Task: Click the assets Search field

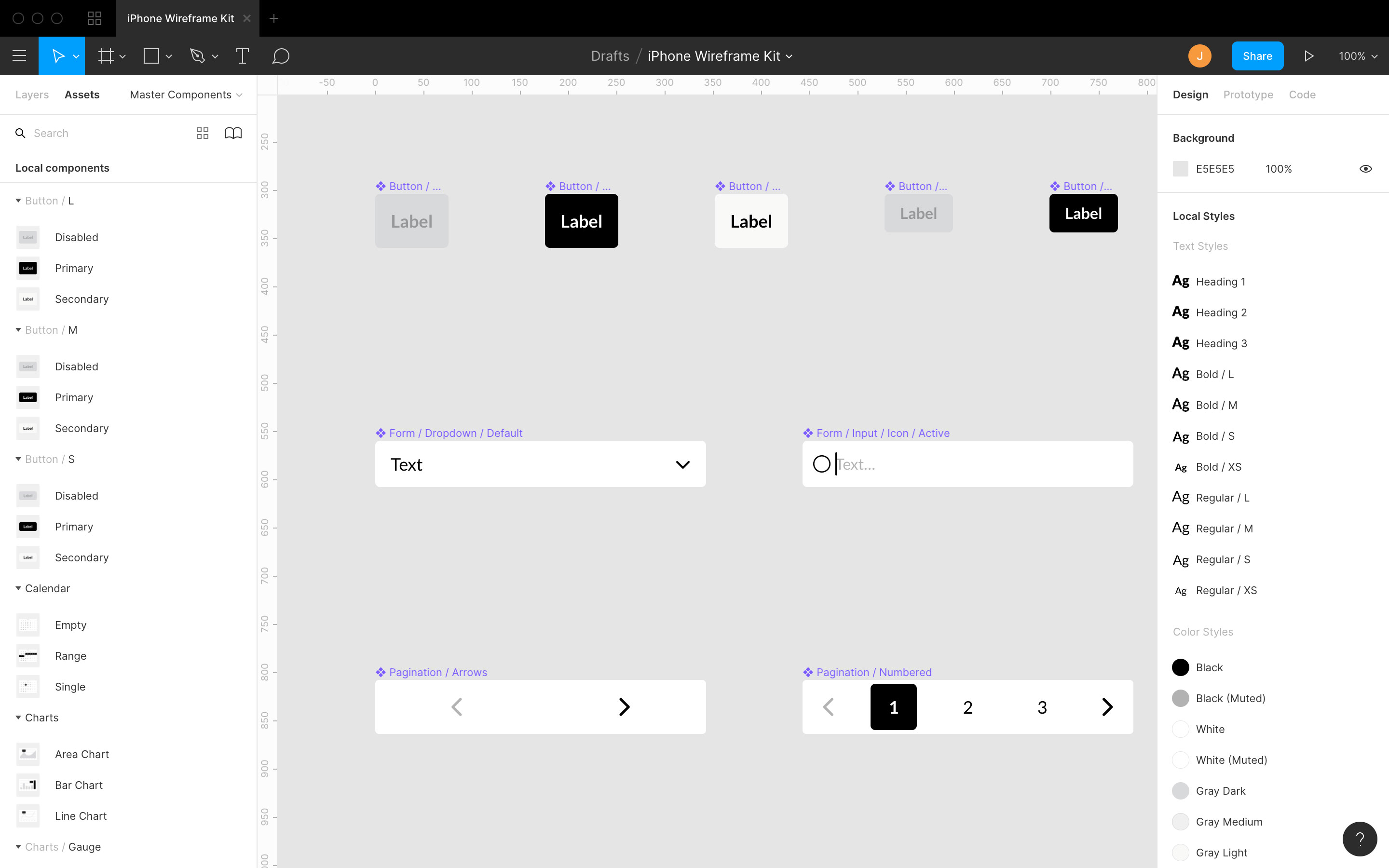Action: (86, 133)
